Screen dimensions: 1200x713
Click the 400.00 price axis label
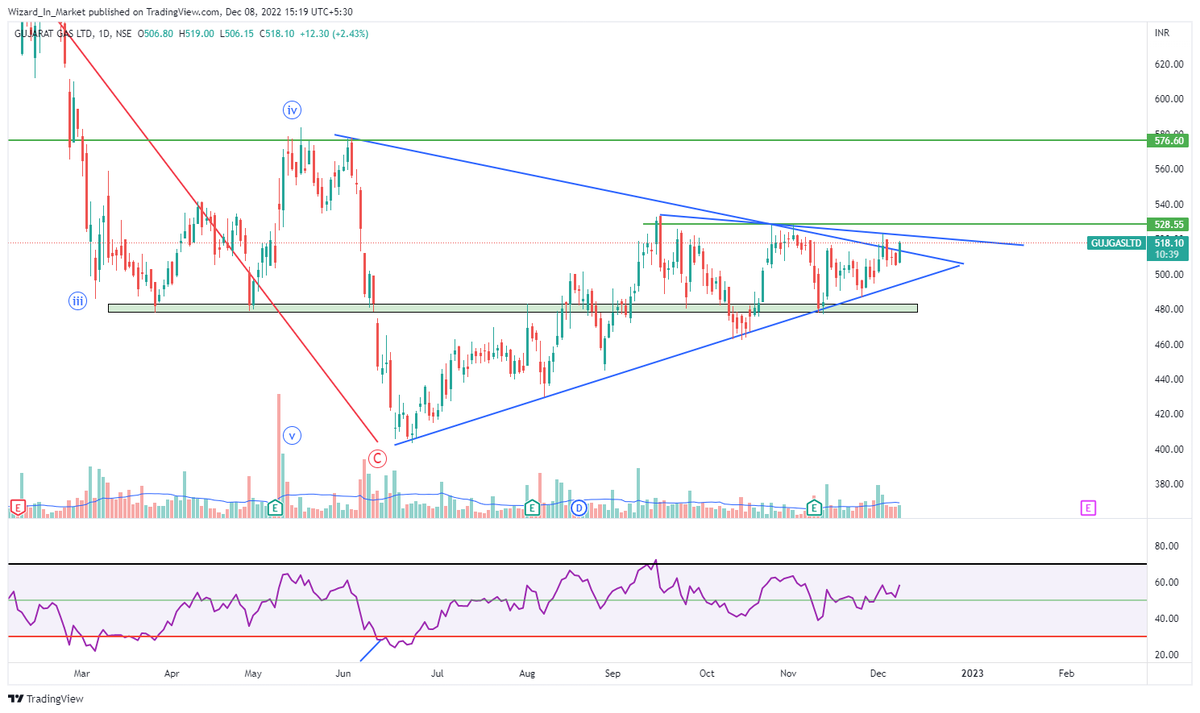coord(1170,449)
